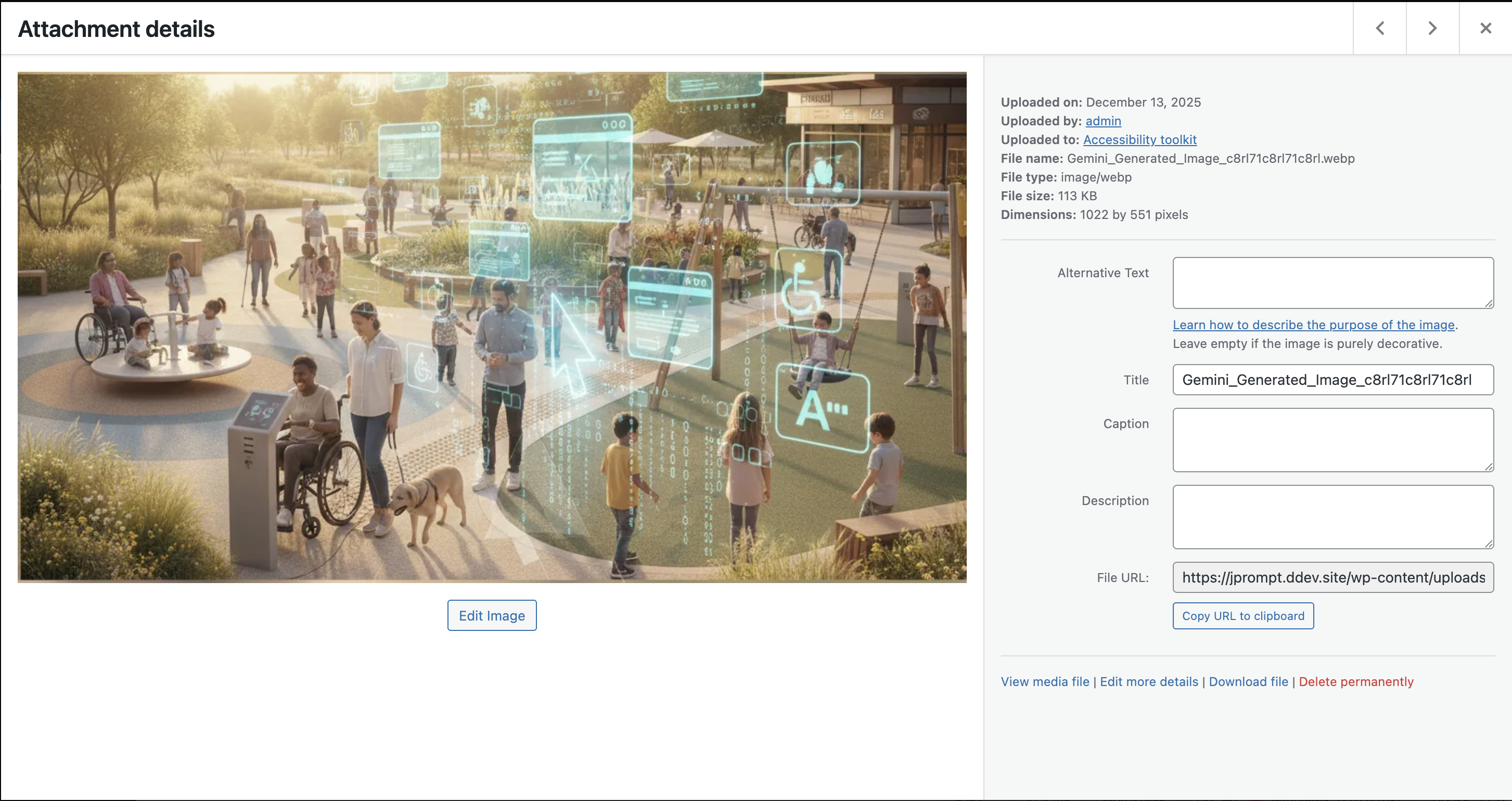
Task: Close the Attachment details dialog
Action: [1485, 28]
